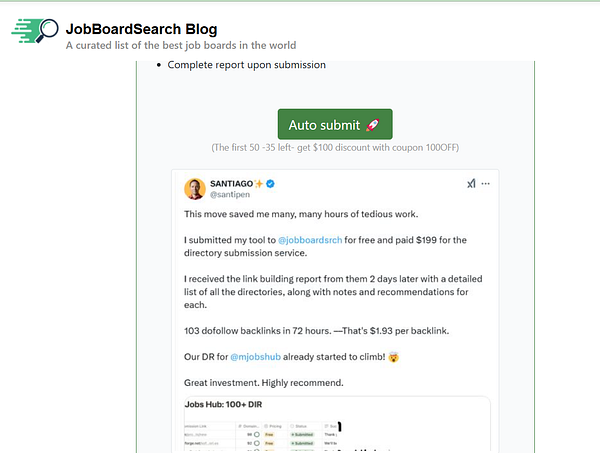Open the tweet's three-dot more menu
The image size is (600, 453).
(486, 184)
